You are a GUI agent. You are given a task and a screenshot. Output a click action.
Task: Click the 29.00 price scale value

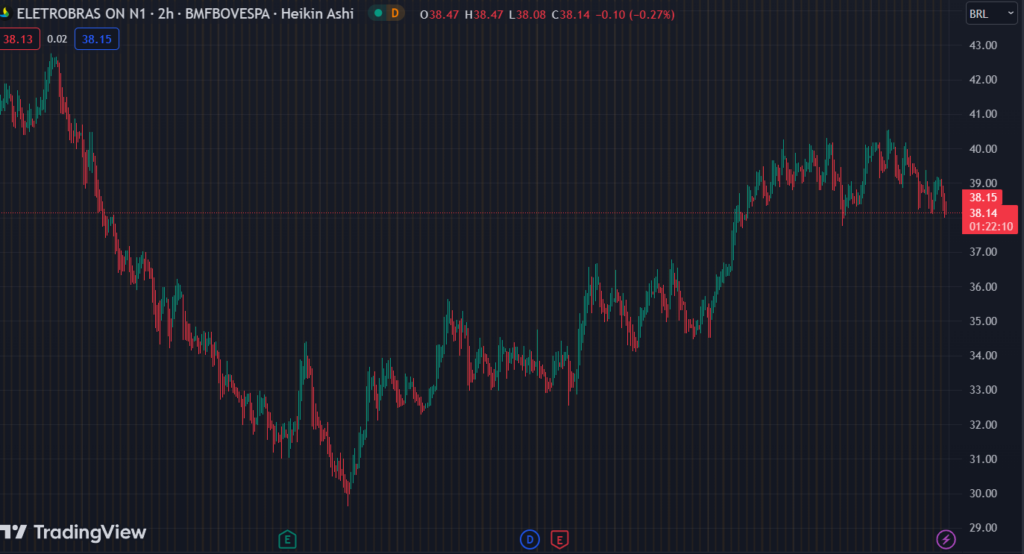pyautogui.click(x=983, y=527)
